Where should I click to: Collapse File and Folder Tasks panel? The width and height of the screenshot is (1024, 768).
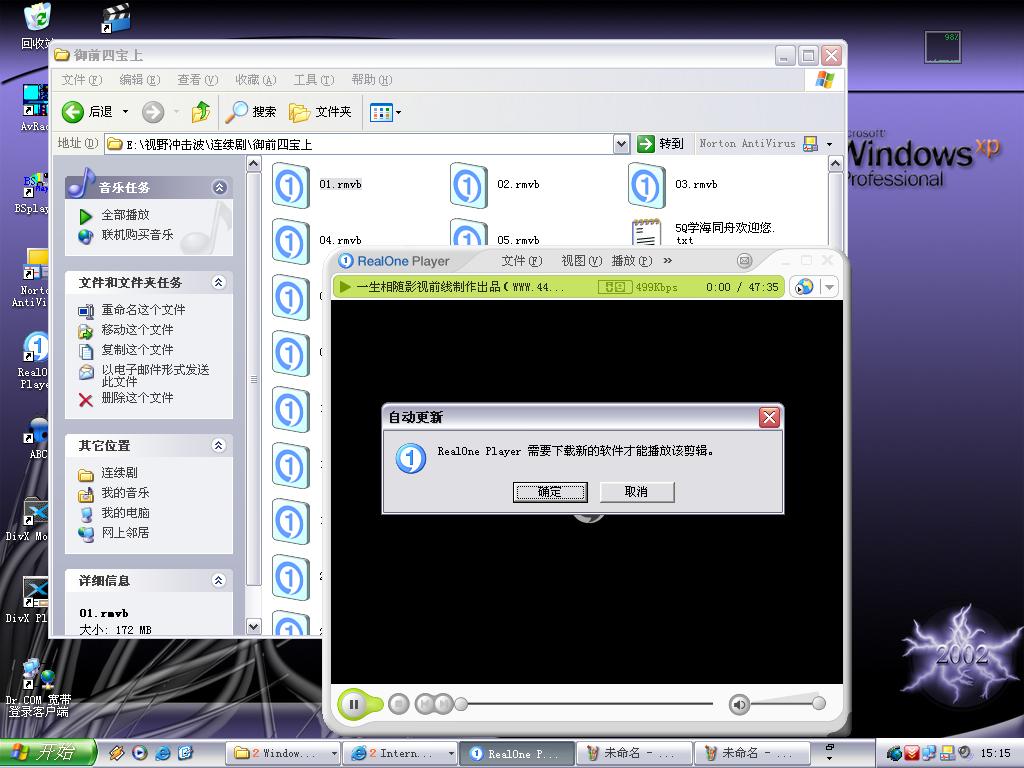point(219,282)
